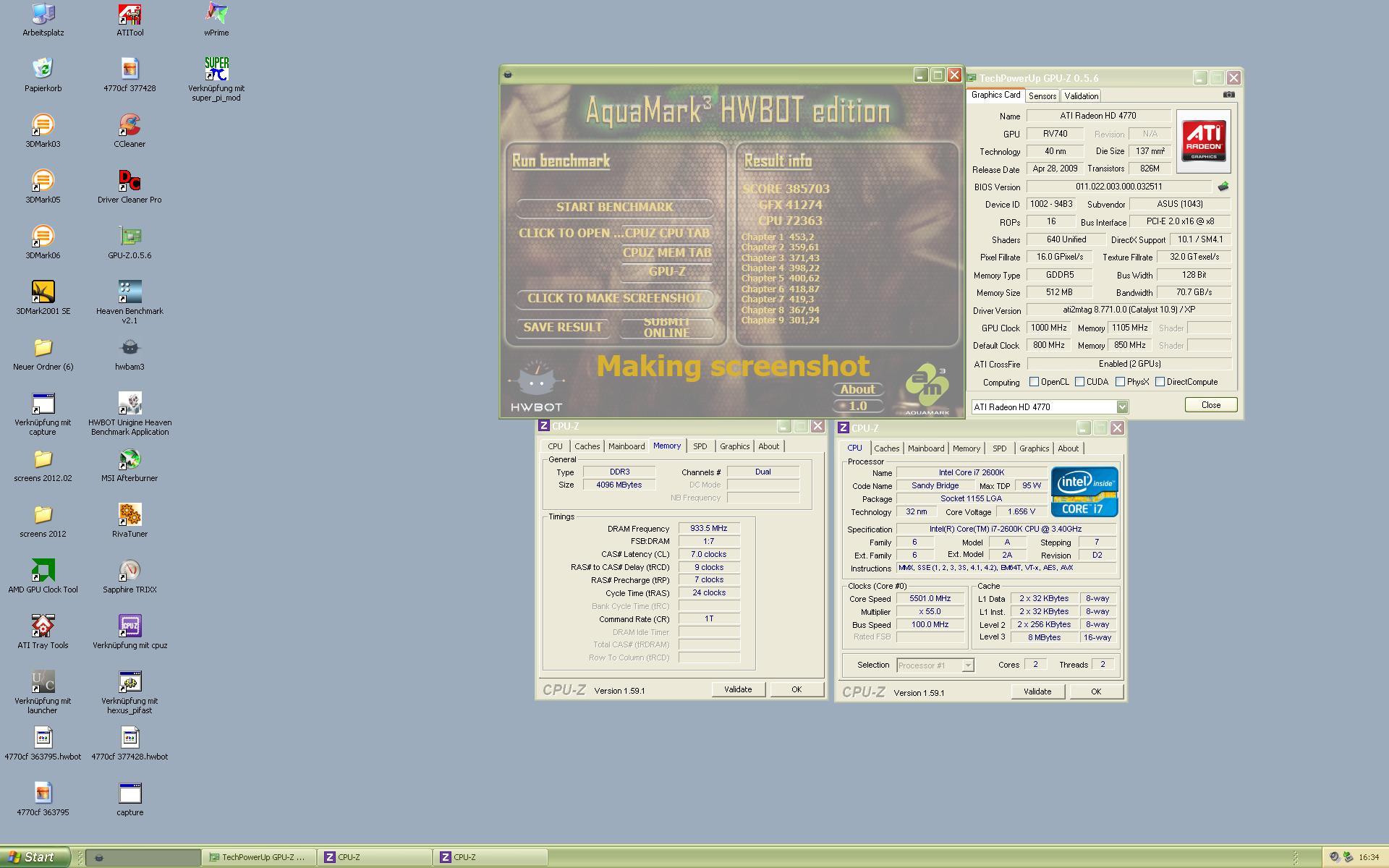Expand the GPU-Z graphics card selector dropdown
Image resolution: width=1389 pixels, height=868 pixels.
[x=1121, y=407]
